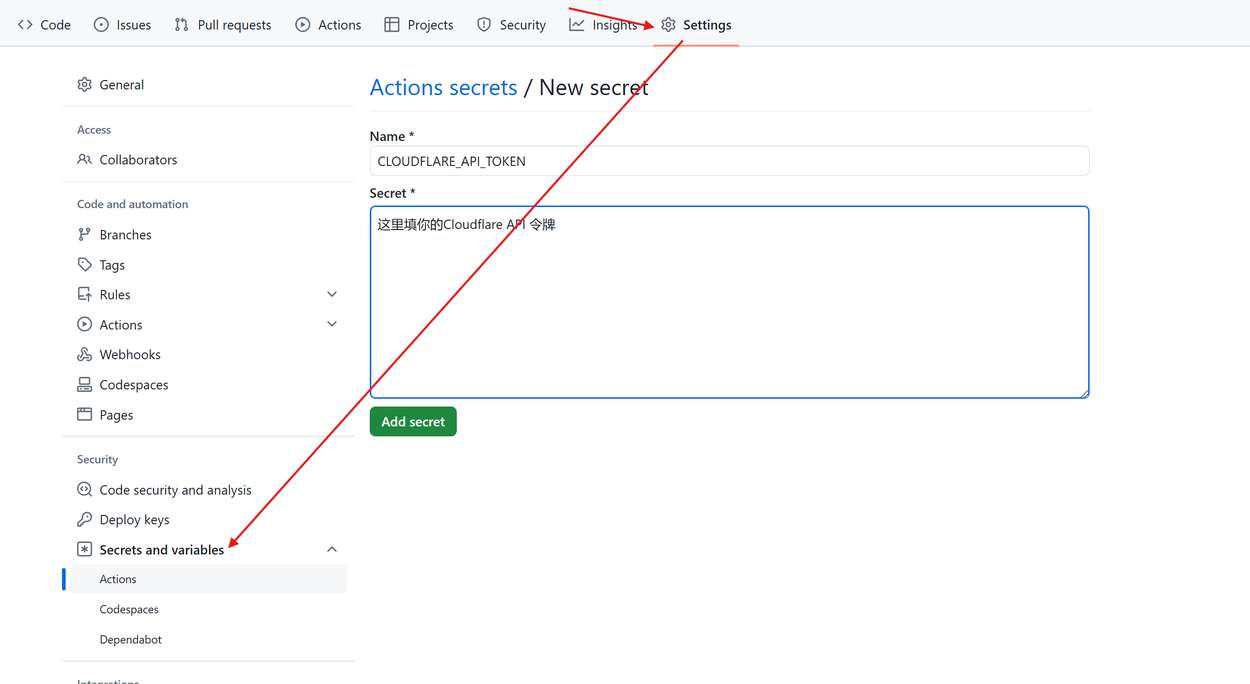1250x684 pixels.
Task: Go to the Projects tab
Action: 419,24
